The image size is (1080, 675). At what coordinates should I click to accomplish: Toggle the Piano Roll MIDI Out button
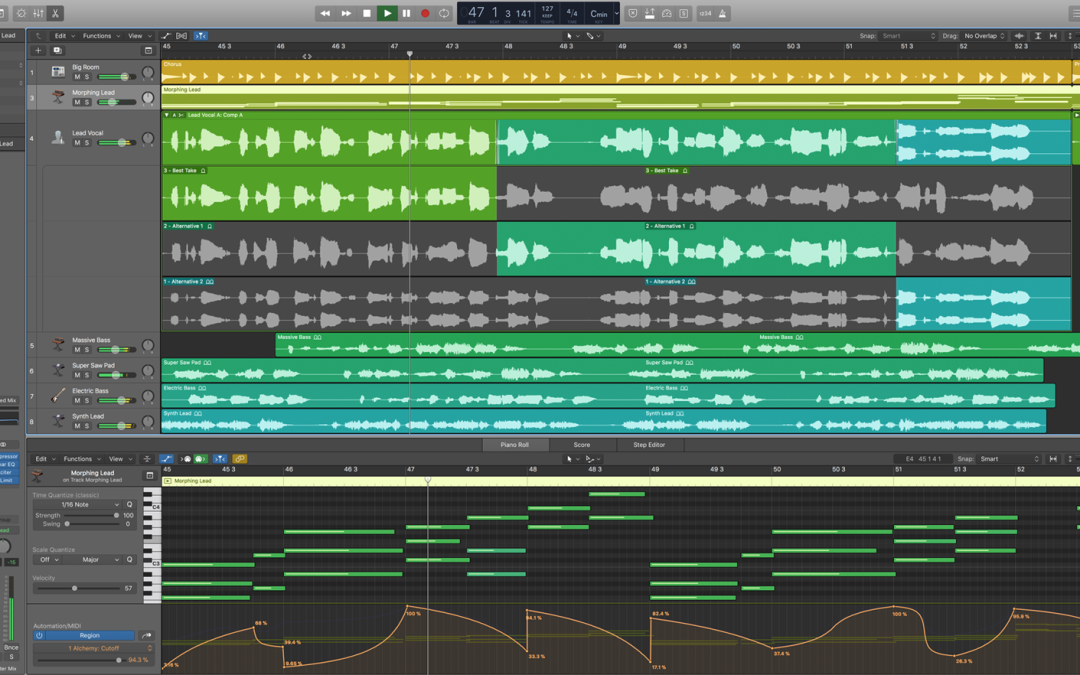(x=200, y=459)
